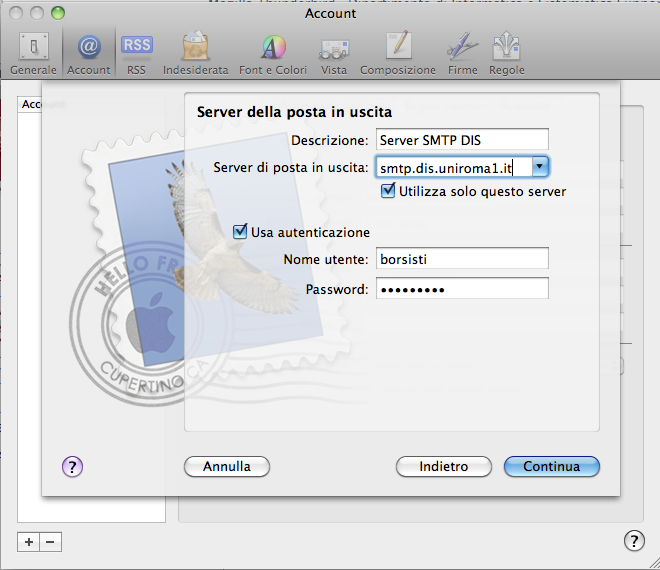This screenshot has width=660, height=570.
Task: Click the Descrizione text field
Action: pyautogui.click(x=462, y=140)
